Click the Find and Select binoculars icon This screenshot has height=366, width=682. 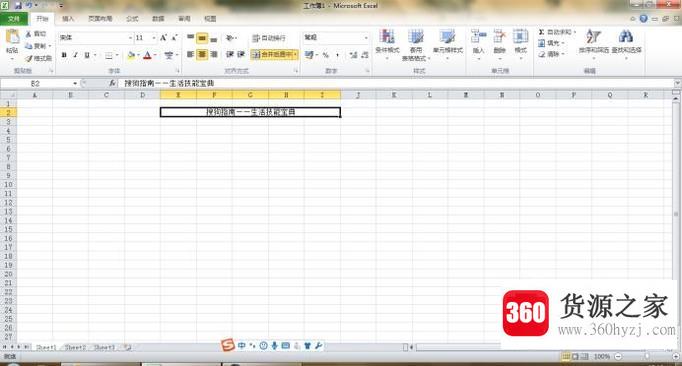pyautogui.click(x=626, y=37)
